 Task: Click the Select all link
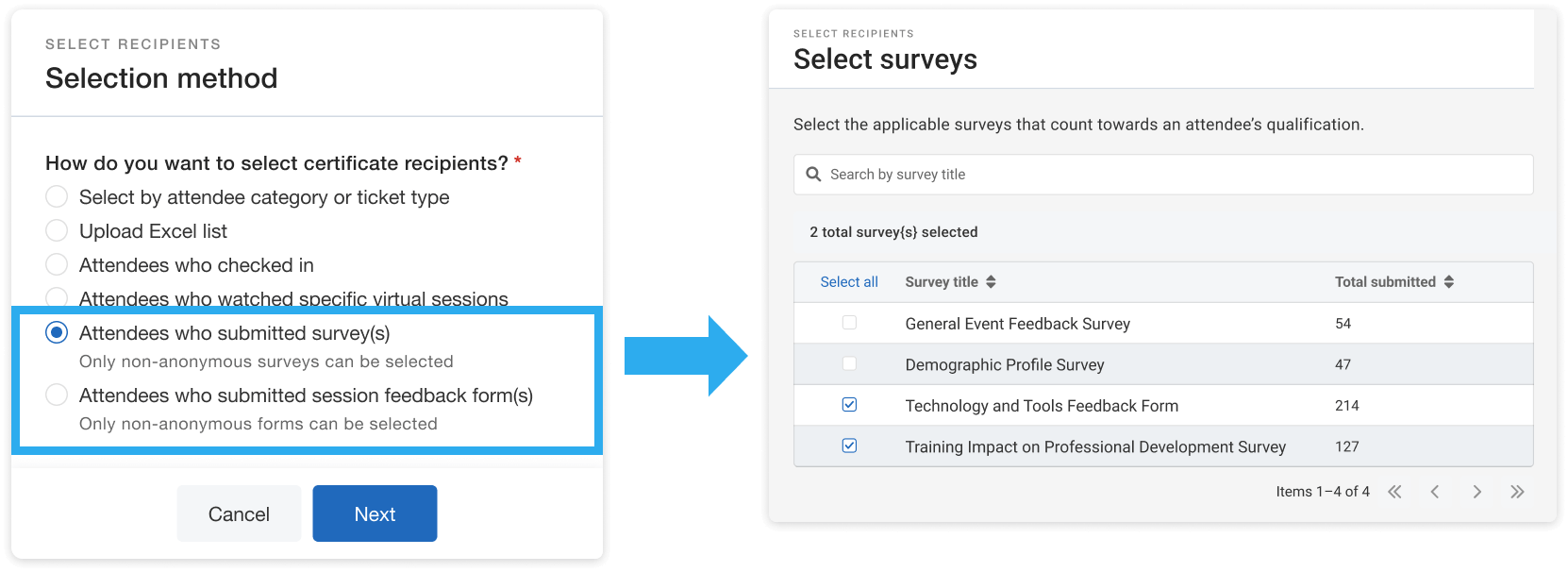pos(849,282)
